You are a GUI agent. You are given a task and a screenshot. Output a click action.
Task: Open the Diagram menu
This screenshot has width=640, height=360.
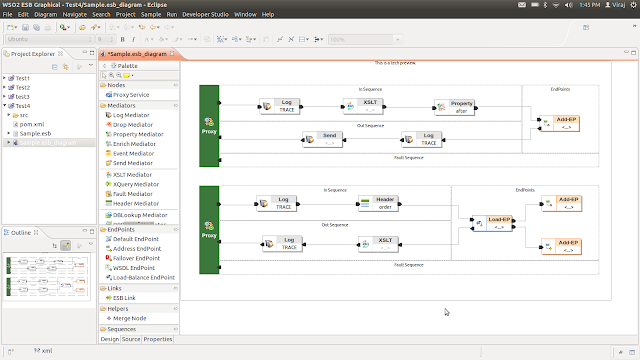click(x=46, y=14)
